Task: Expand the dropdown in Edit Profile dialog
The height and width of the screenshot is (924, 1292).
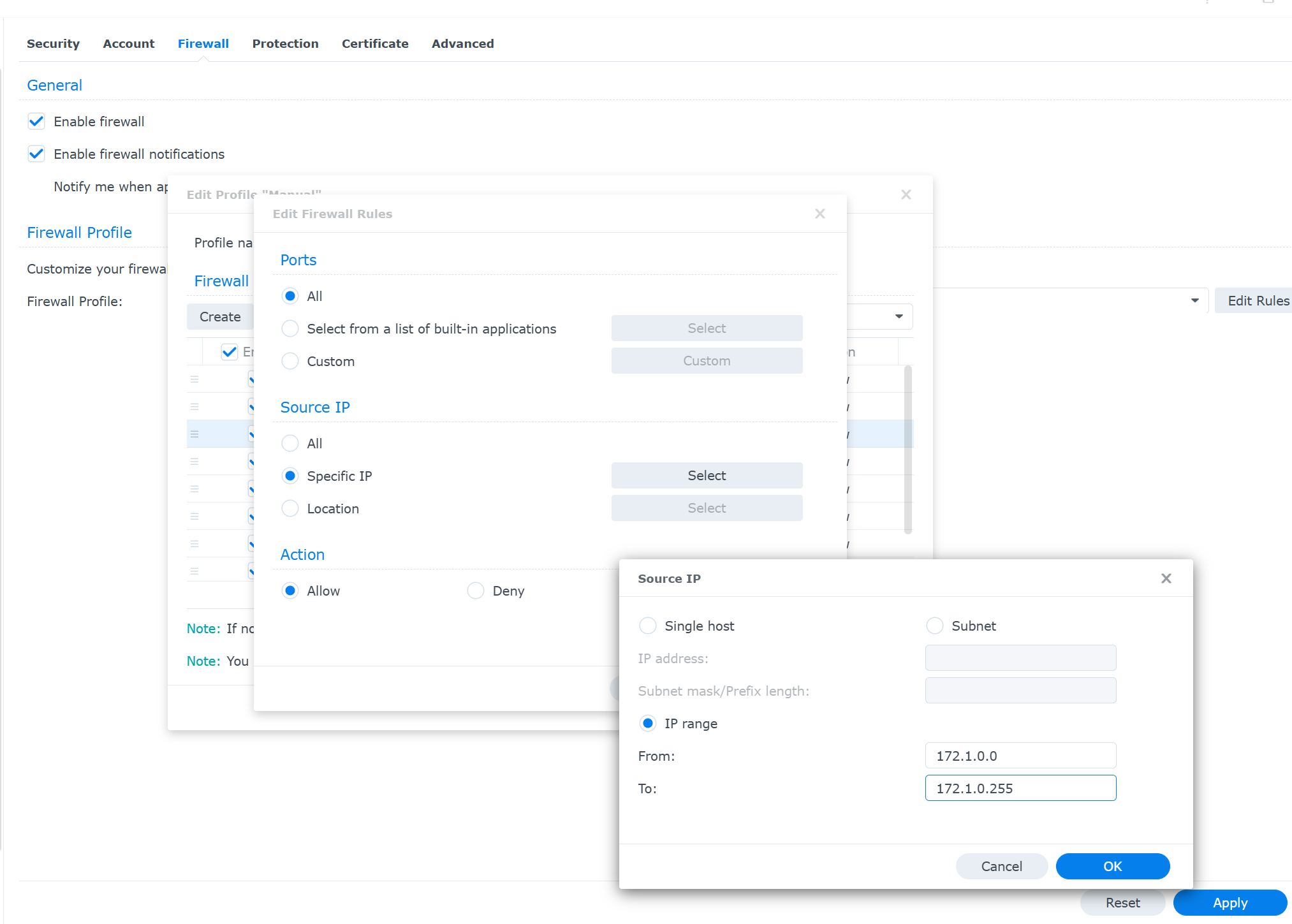Action: click(x=899, y=316)
